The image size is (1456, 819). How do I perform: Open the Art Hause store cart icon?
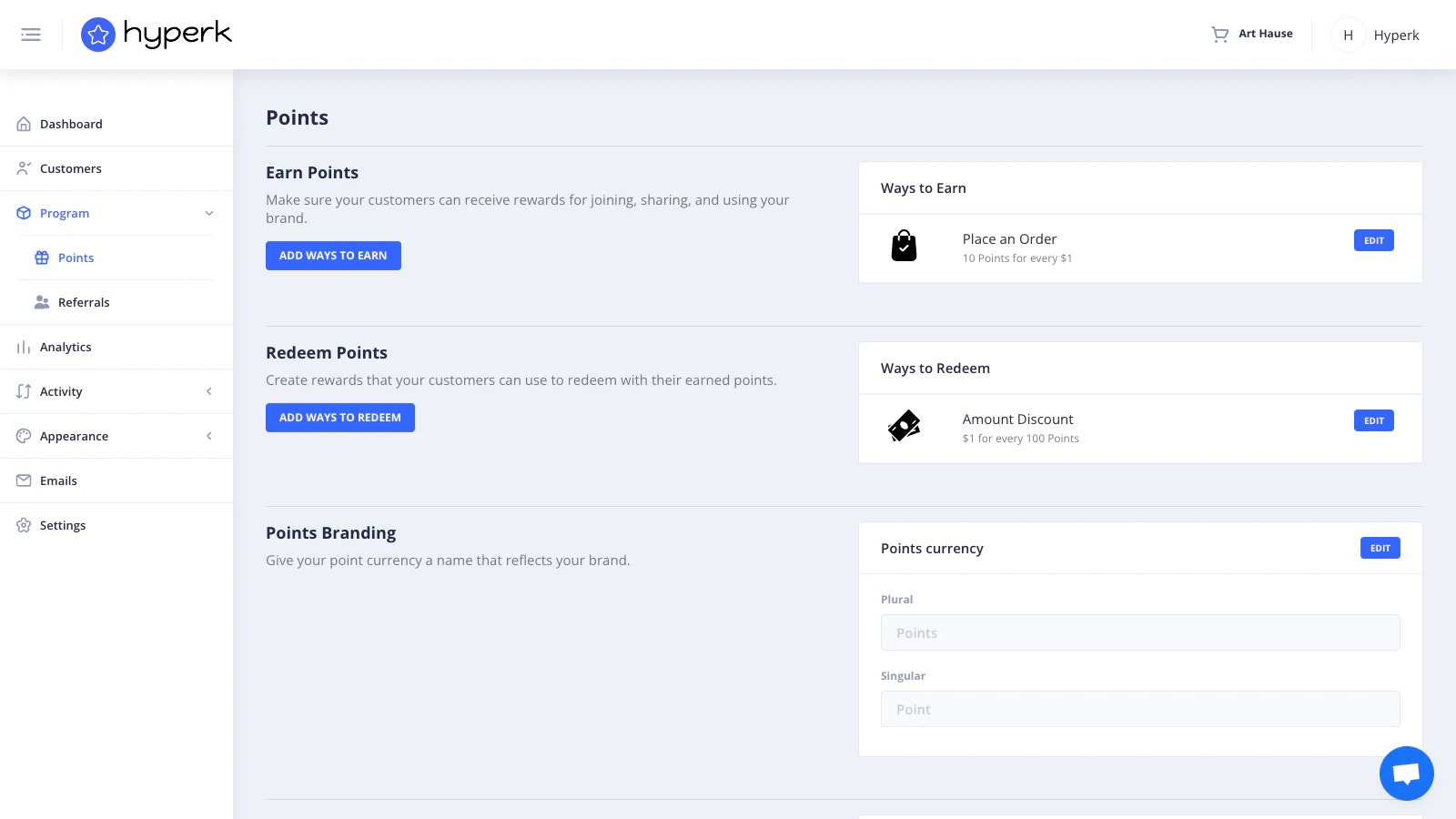click(x=1220, y=35)
